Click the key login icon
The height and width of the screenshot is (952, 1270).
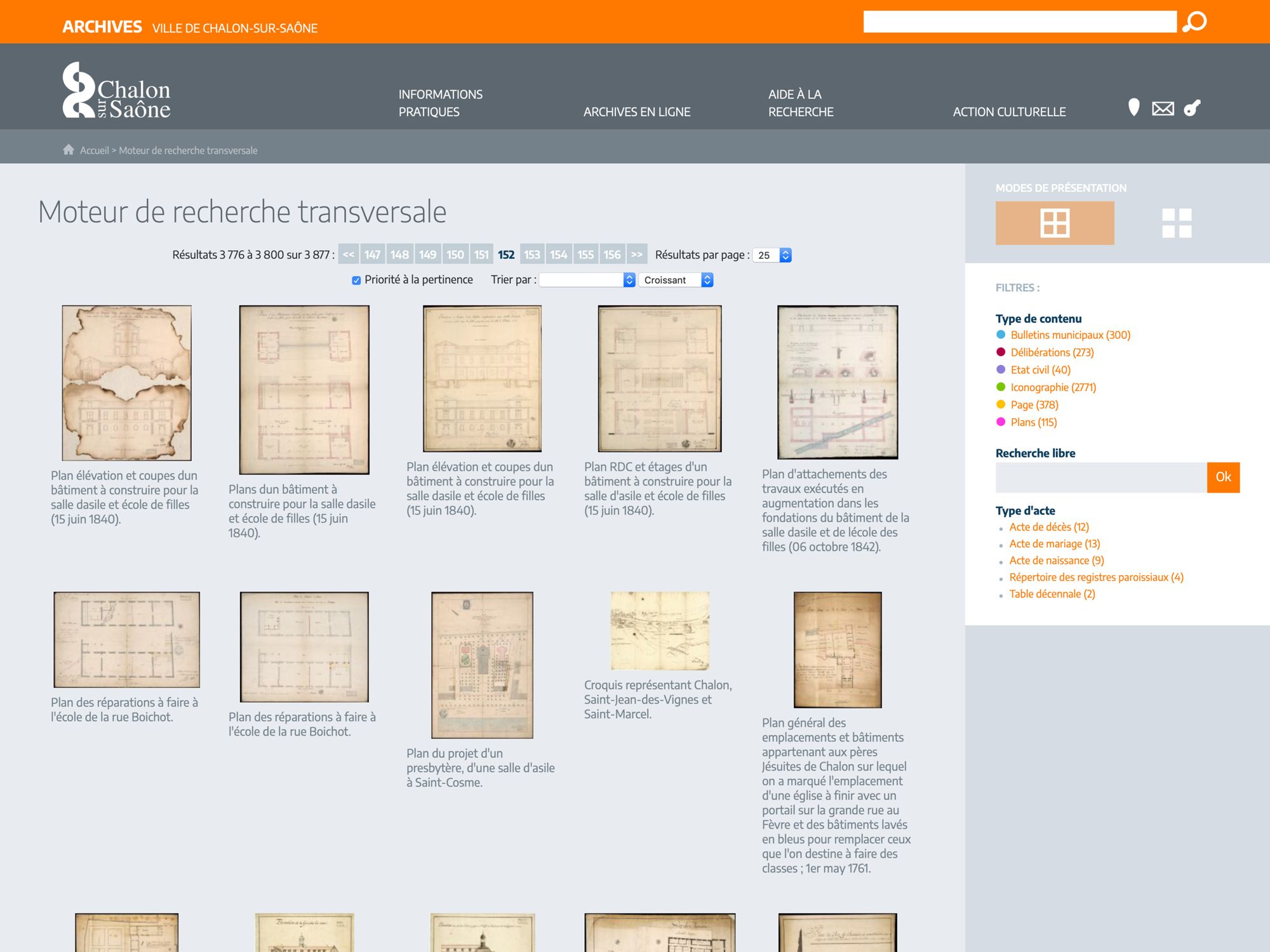click(1192, 108)
